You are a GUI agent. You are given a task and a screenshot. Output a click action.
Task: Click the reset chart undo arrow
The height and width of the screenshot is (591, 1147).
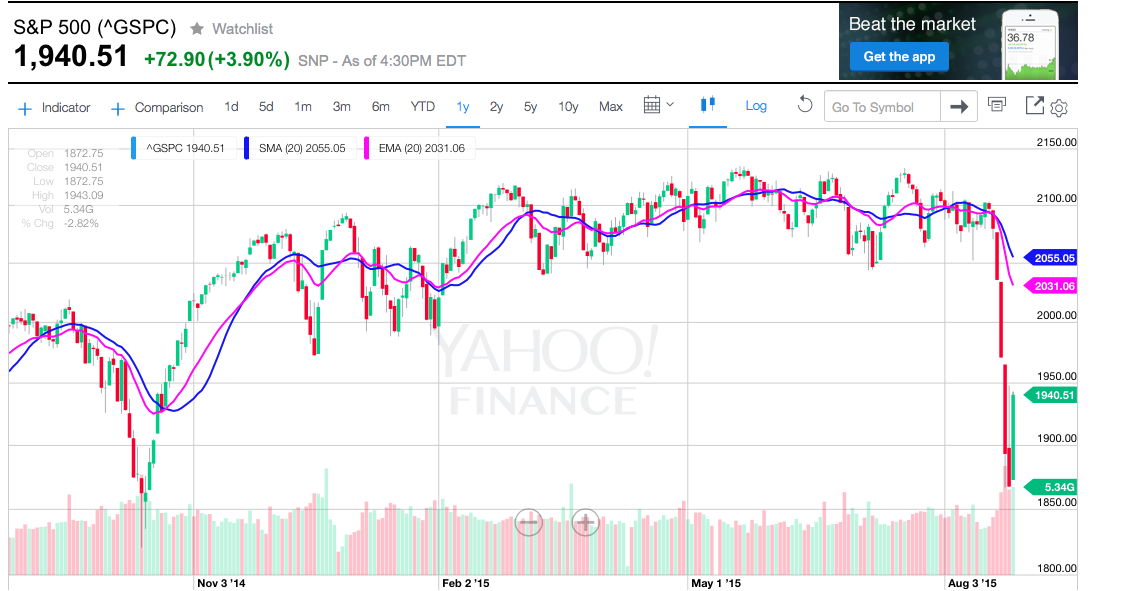[805, 105]
